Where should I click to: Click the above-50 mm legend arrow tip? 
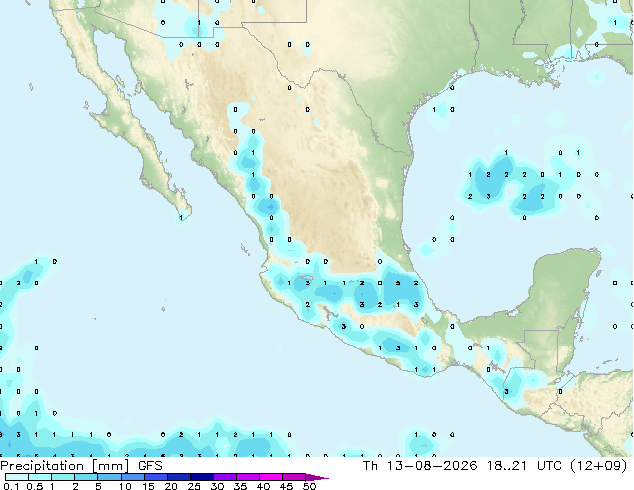tap(317, 477)
